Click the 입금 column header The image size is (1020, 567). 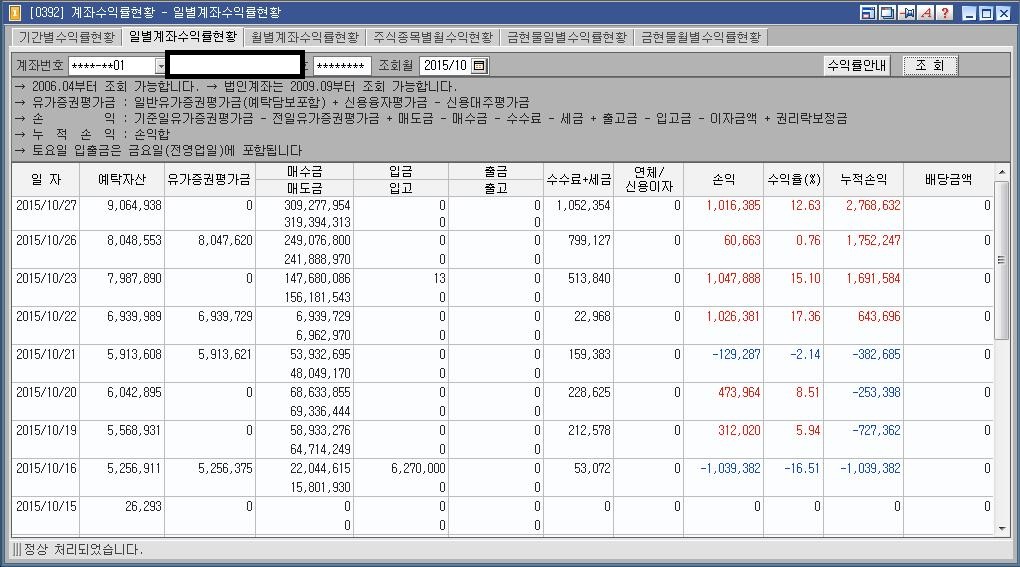click(401, 172)
